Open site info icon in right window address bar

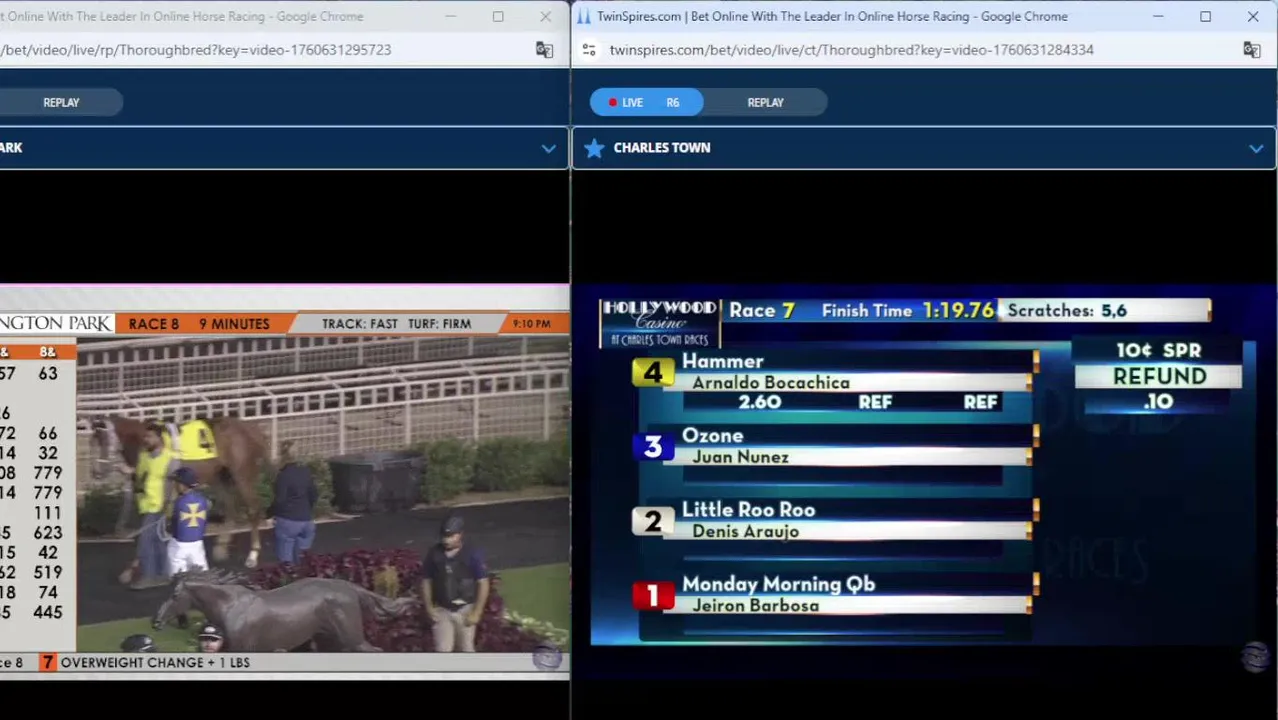(x=589, y=50)
